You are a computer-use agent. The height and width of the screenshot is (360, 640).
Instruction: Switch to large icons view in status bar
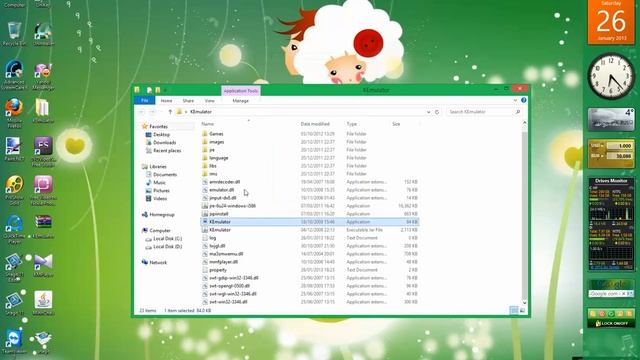522,311
